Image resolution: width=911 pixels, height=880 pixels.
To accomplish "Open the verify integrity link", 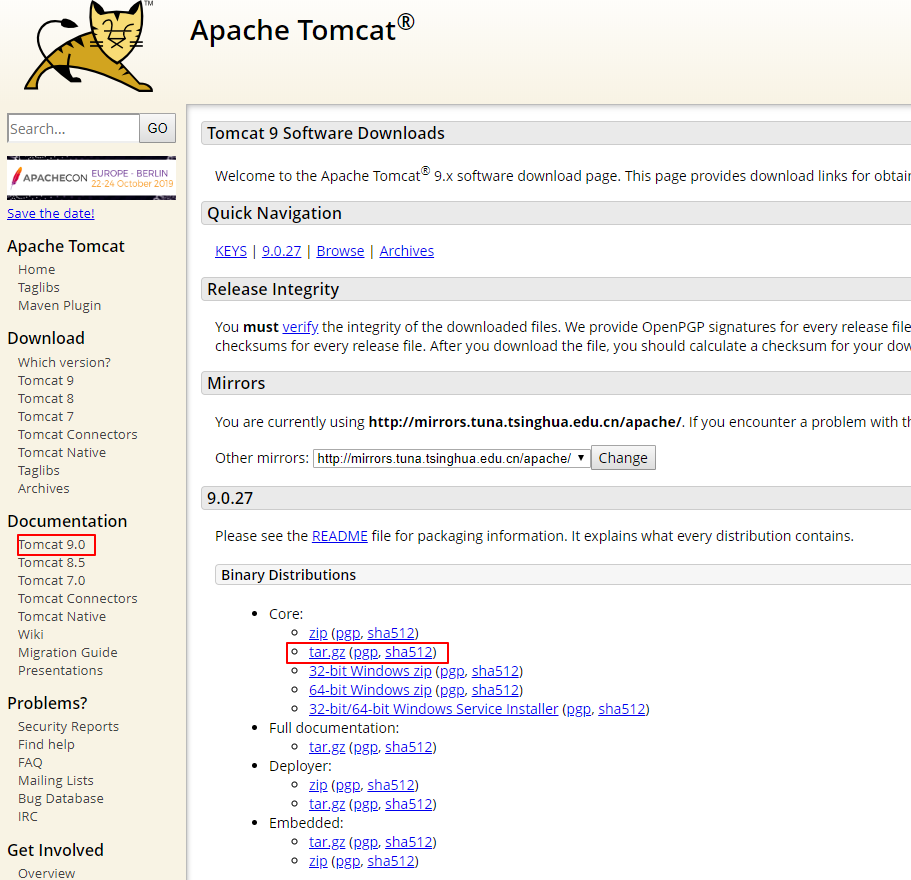I will (x=300, y=327).
